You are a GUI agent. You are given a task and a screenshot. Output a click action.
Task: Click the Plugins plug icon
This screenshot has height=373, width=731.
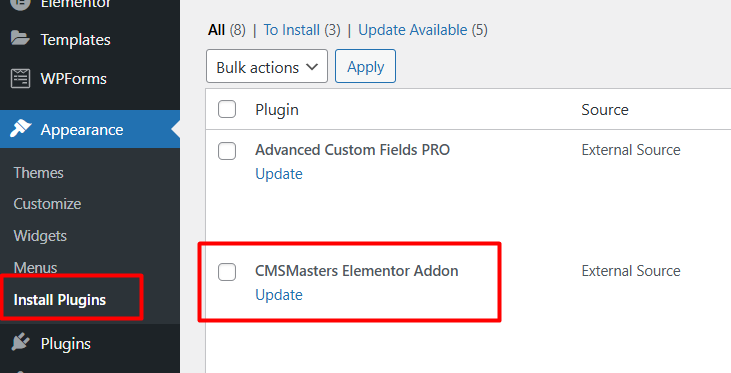20,343
